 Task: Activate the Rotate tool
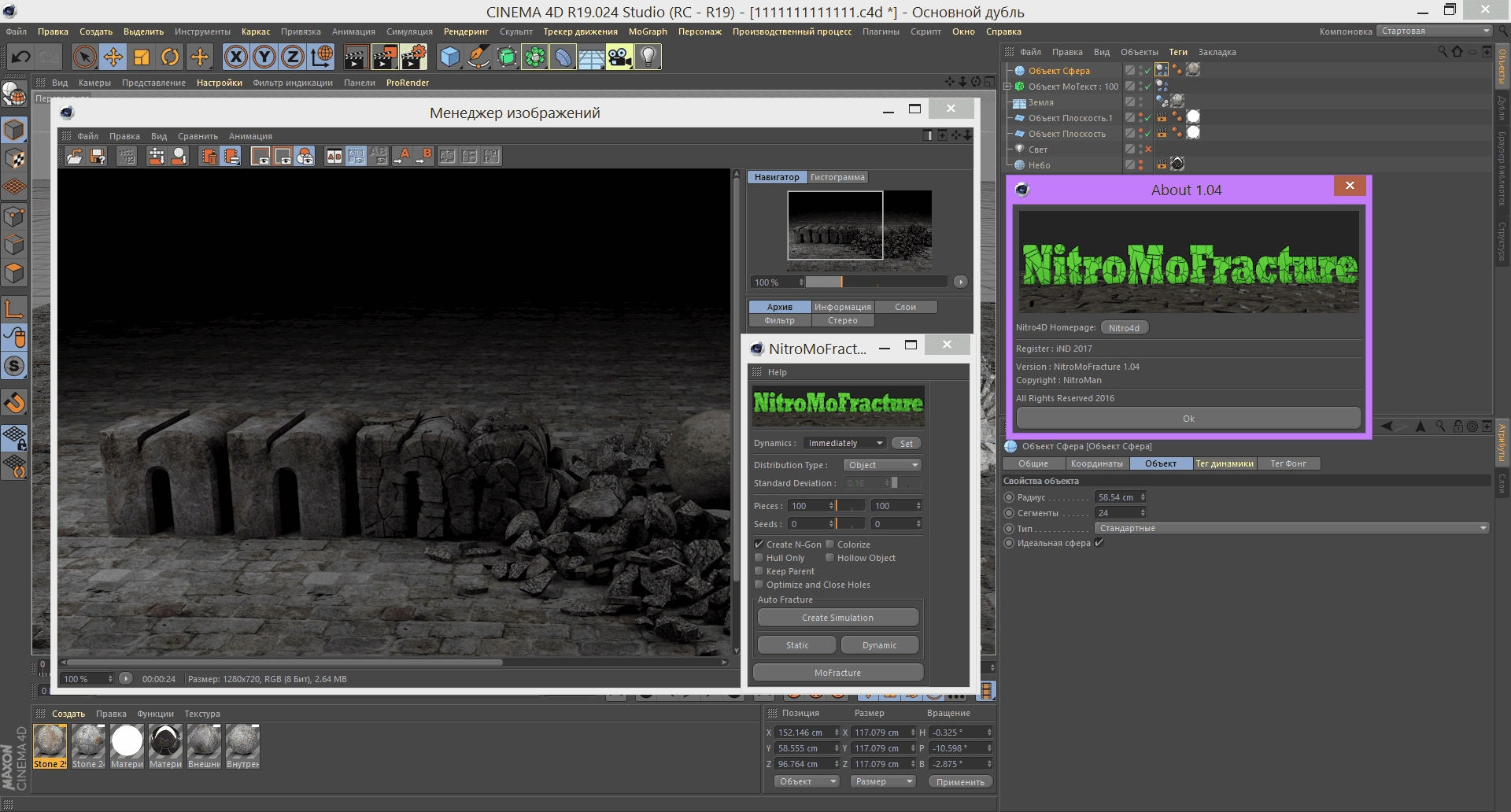(171, 57)
